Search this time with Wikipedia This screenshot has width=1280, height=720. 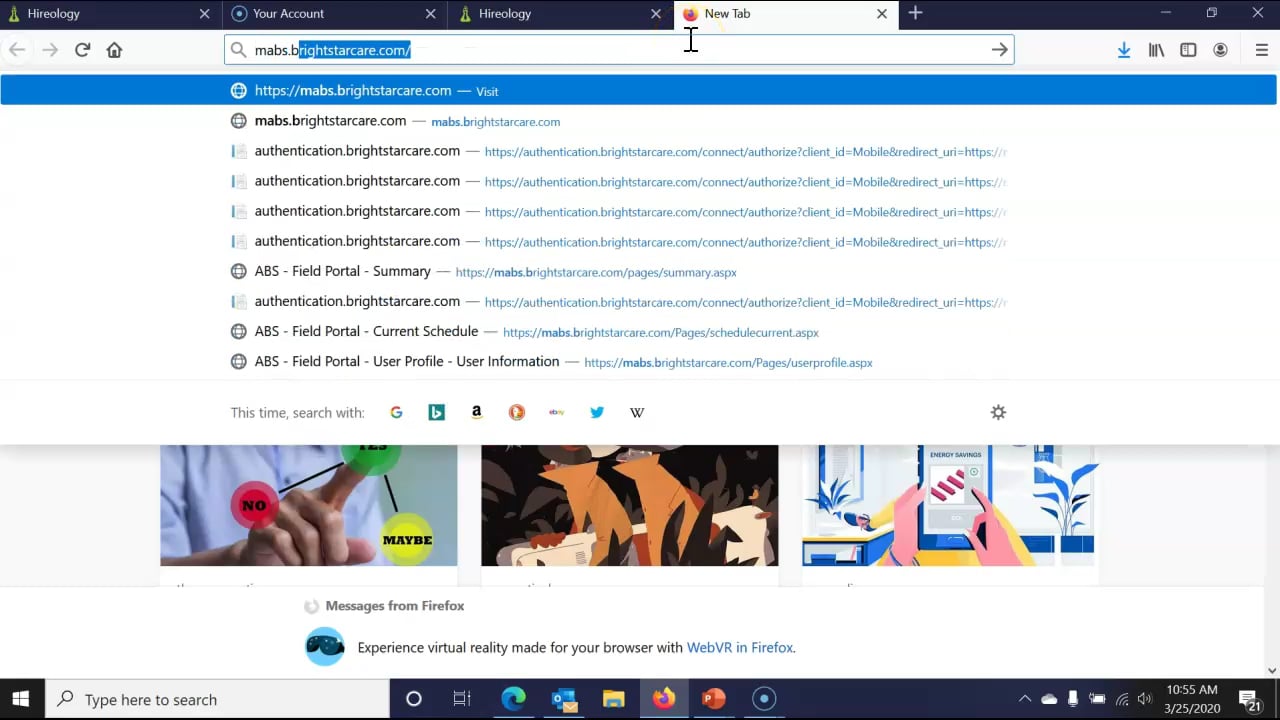coord(637,412)
